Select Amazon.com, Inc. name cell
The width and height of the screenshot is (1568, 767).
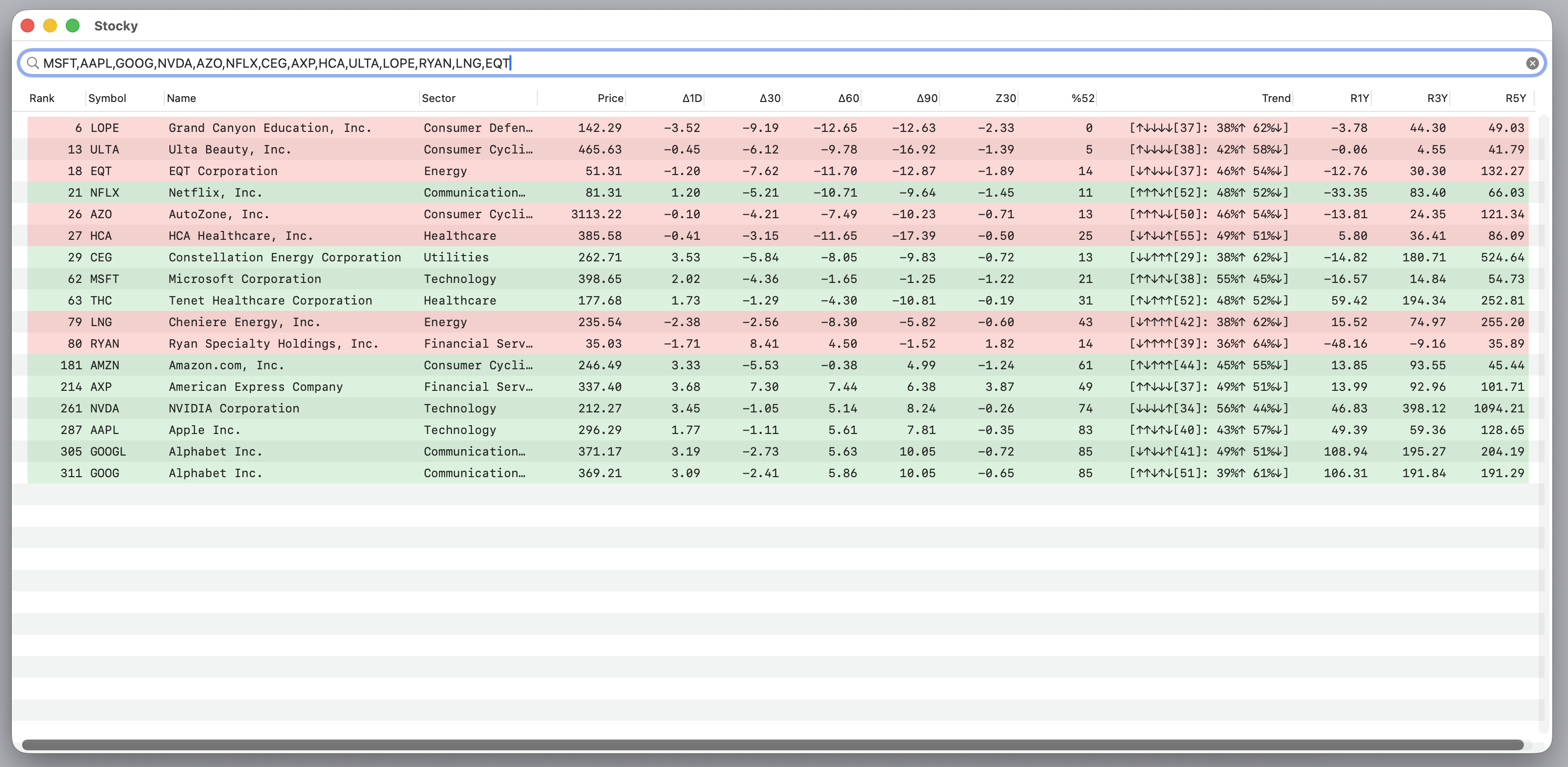coord(227,365)
